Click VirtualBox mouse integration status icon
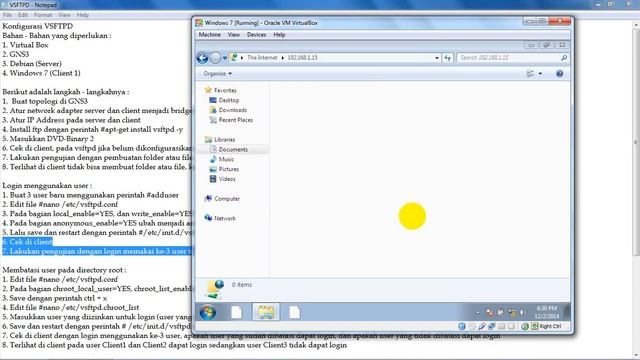Screen dimensions: 640x360 [525, 326]
